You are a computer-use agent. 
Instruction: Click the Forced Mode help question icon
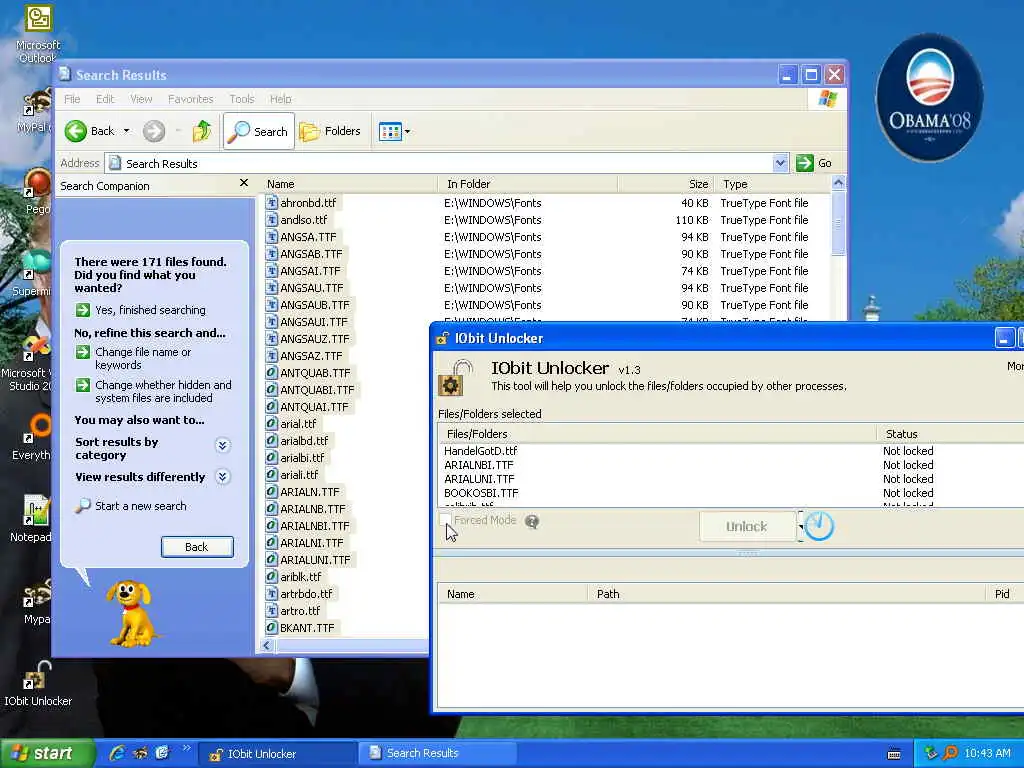point(532,521)
